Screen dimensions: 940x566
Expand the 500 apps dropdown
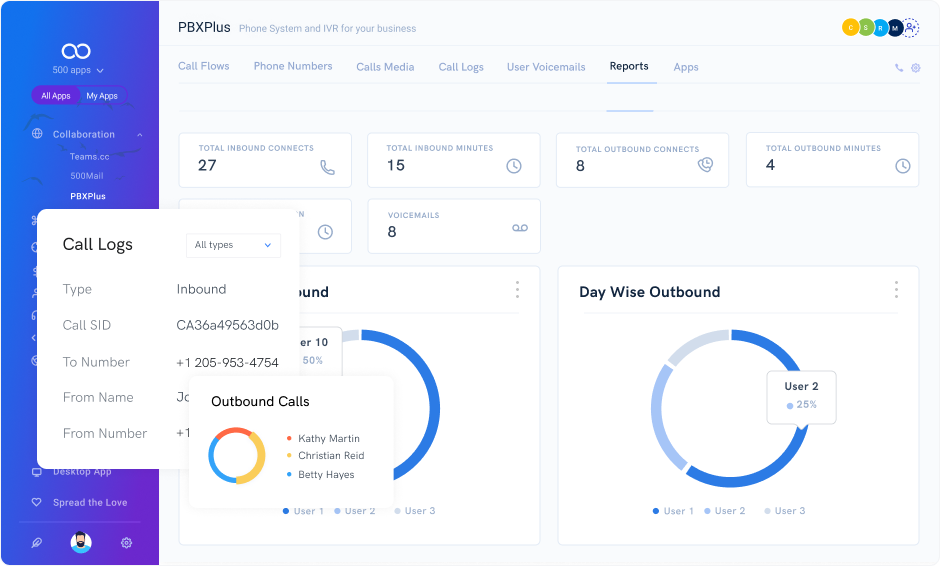click(78, 71)
